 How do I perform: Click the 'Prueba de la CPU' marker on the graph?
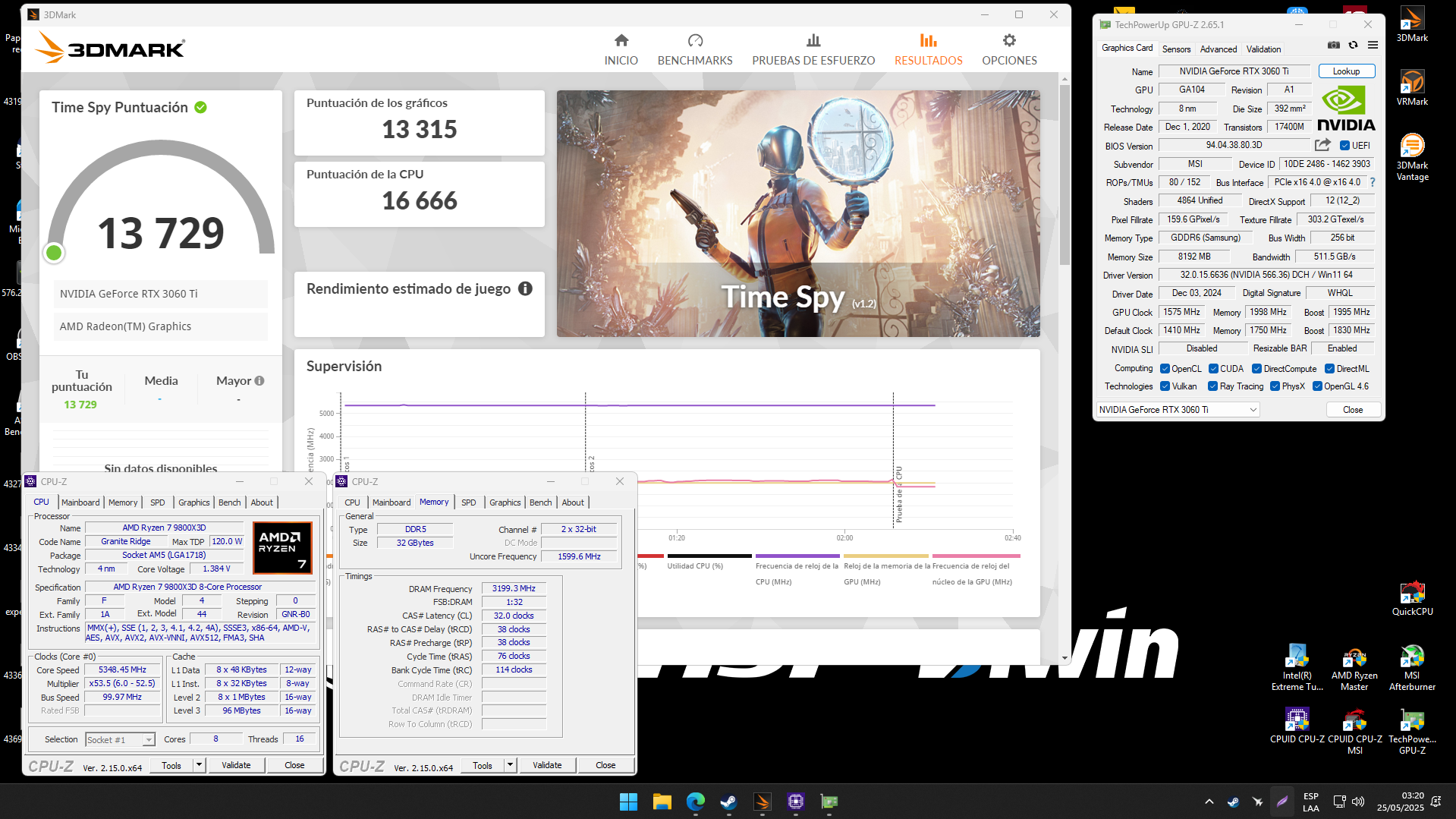898,494
